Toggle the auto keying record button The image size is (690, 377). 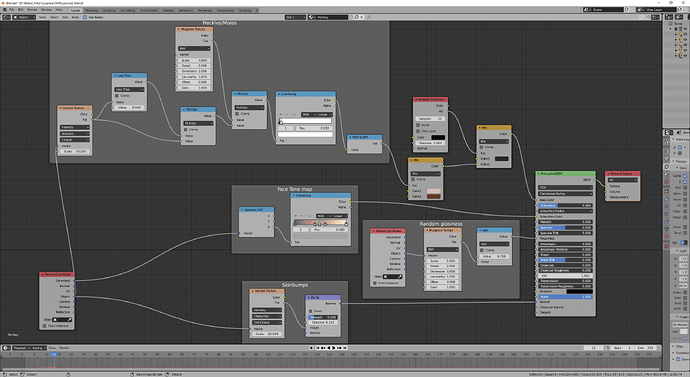click(311, 348)
